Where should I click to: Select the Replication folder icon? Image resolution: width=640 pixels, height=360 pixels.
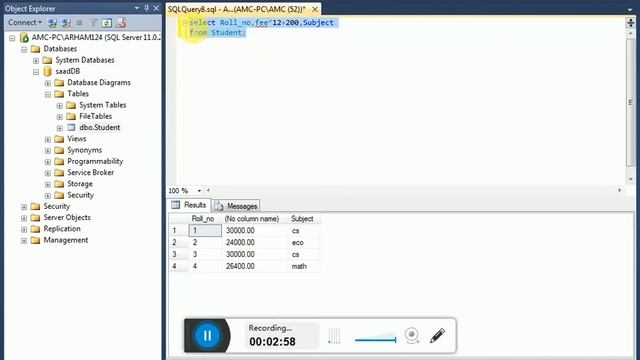click(x=36, y=229)
